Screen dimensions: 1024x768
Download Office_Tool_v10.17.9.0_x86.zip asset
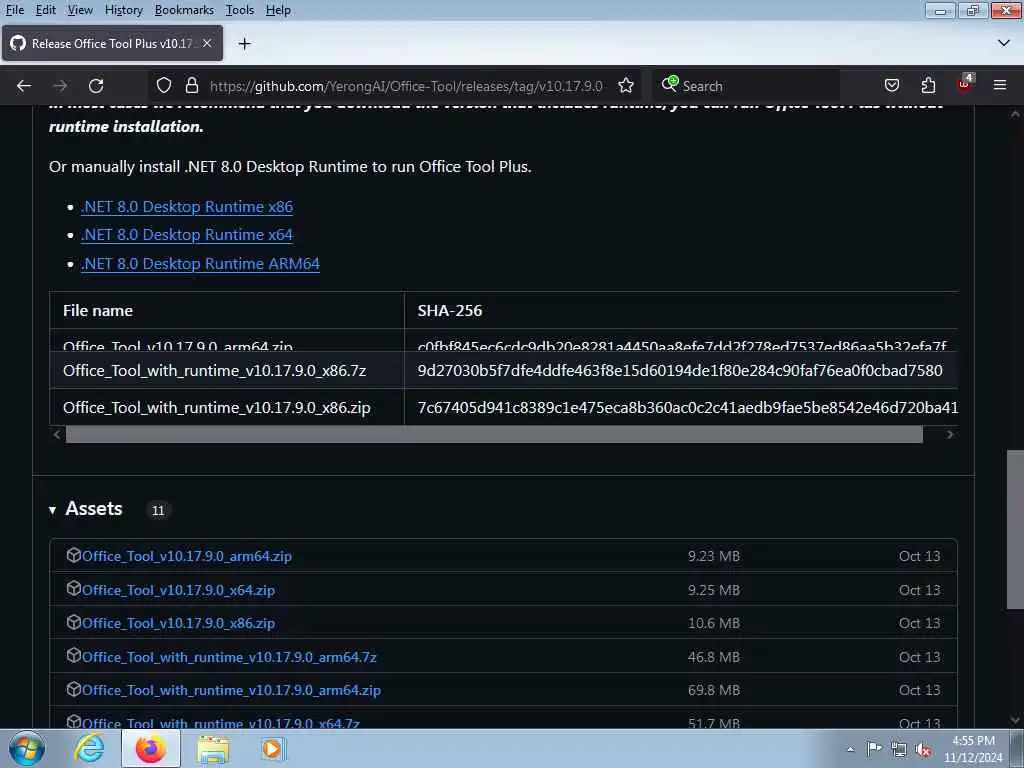[x=178, y=623]
